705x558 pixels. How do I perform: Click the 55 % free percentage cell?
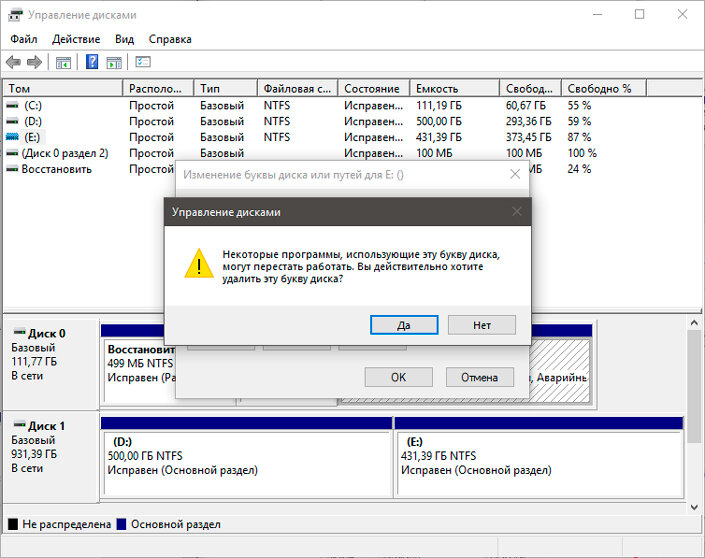(579, 106)
